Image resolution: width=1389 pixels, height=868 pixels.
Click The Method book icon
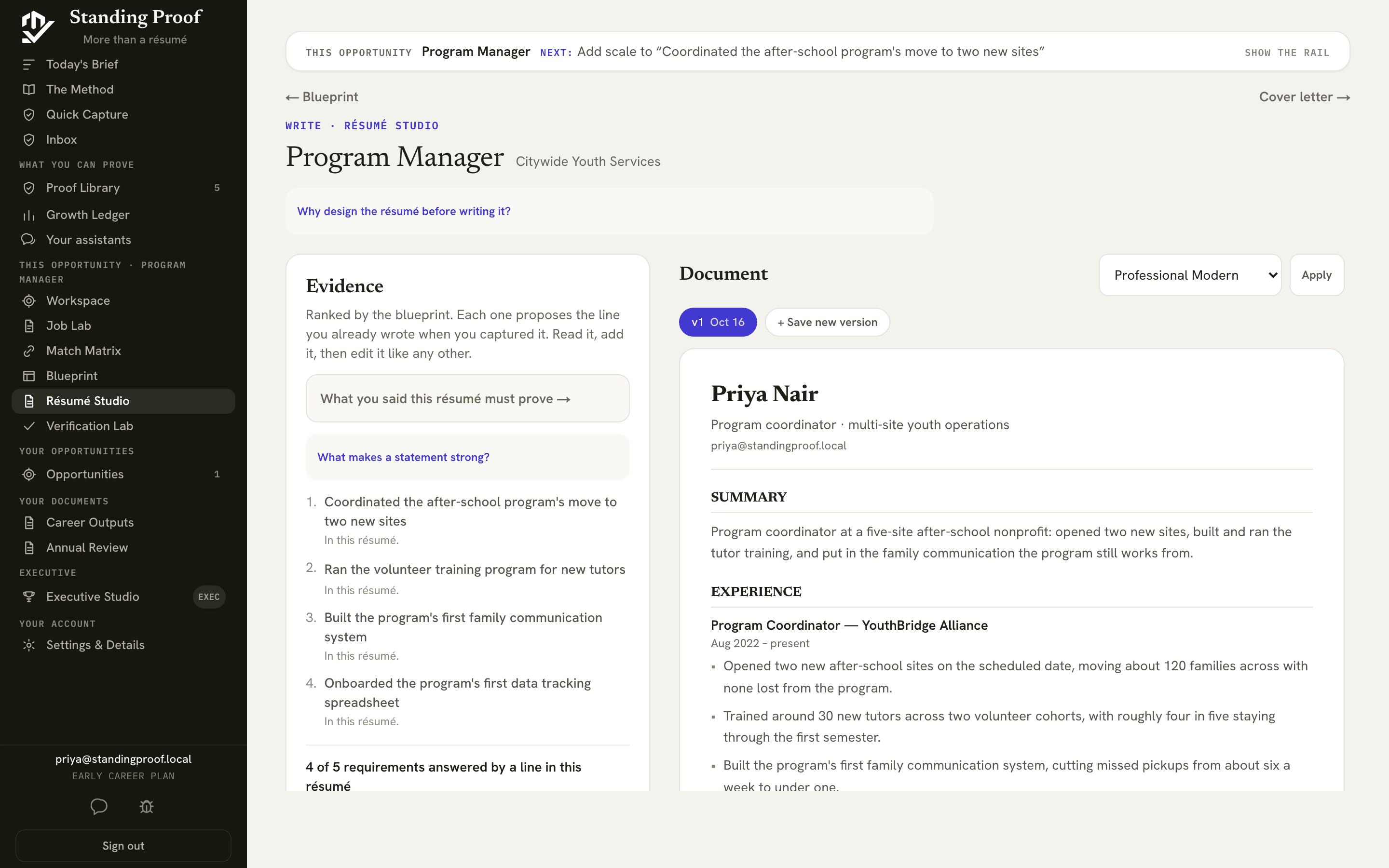pyautogui.click(x=29, y=90)
